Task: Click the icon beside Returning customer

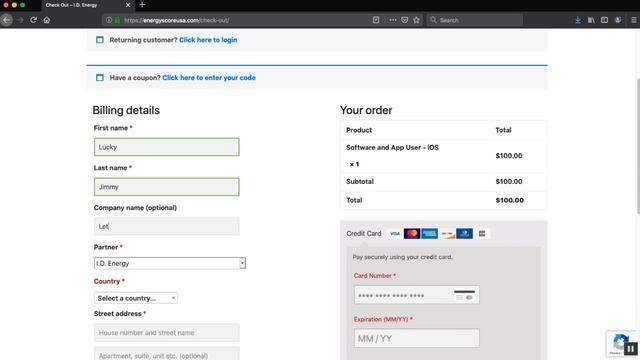Action: pos(100,40)
